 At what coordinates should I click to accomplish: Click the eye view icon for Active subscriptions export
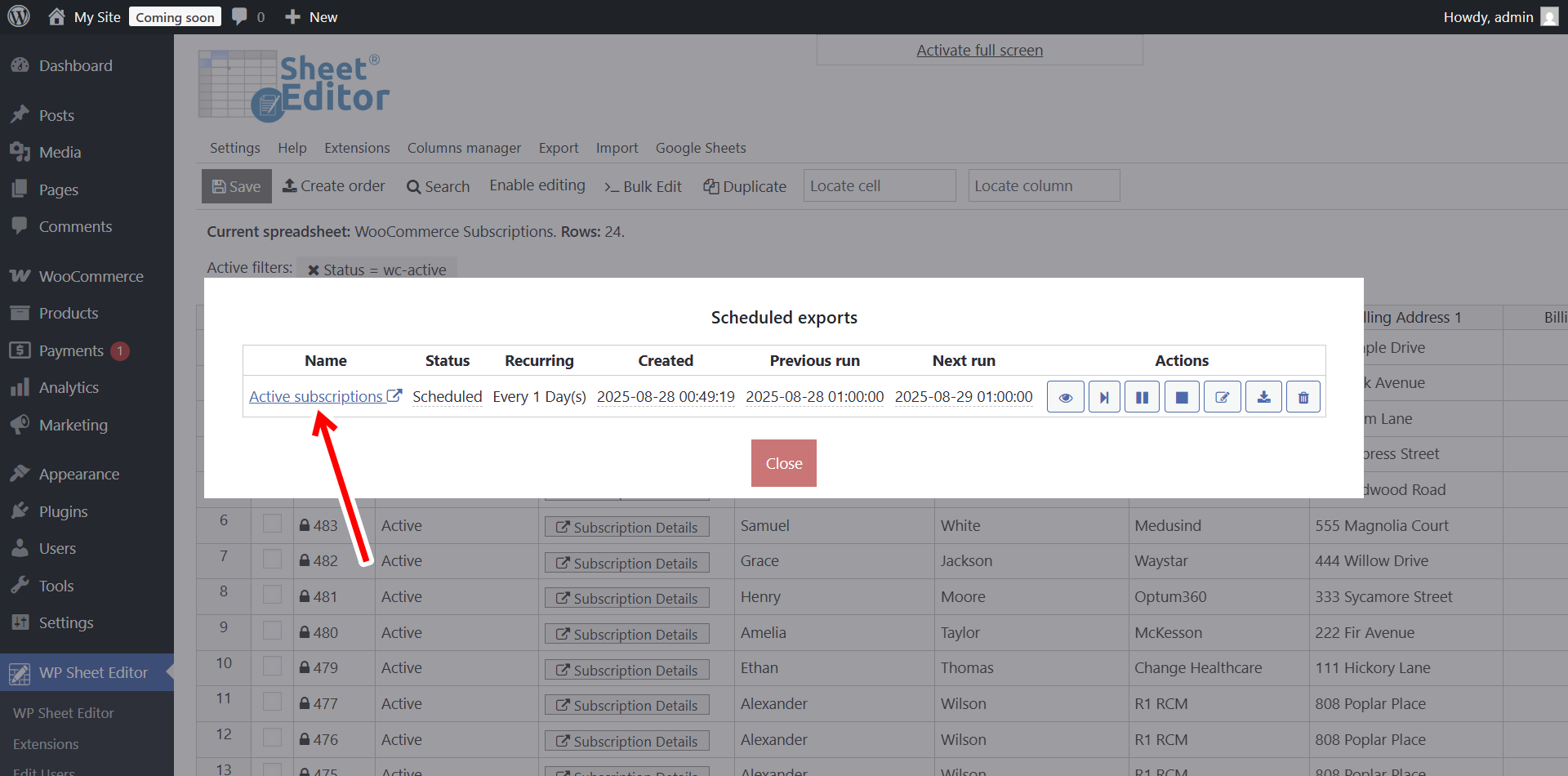tap(1066, 397)
